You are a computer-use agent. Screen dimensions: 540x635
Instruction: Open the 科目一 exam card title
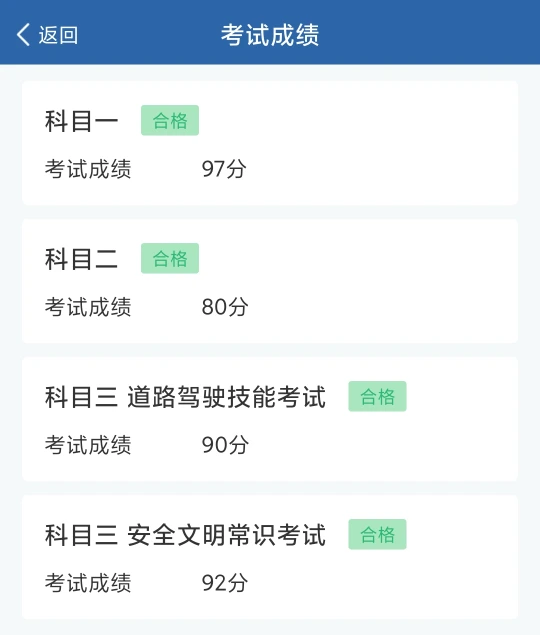(x=81, y=121)
